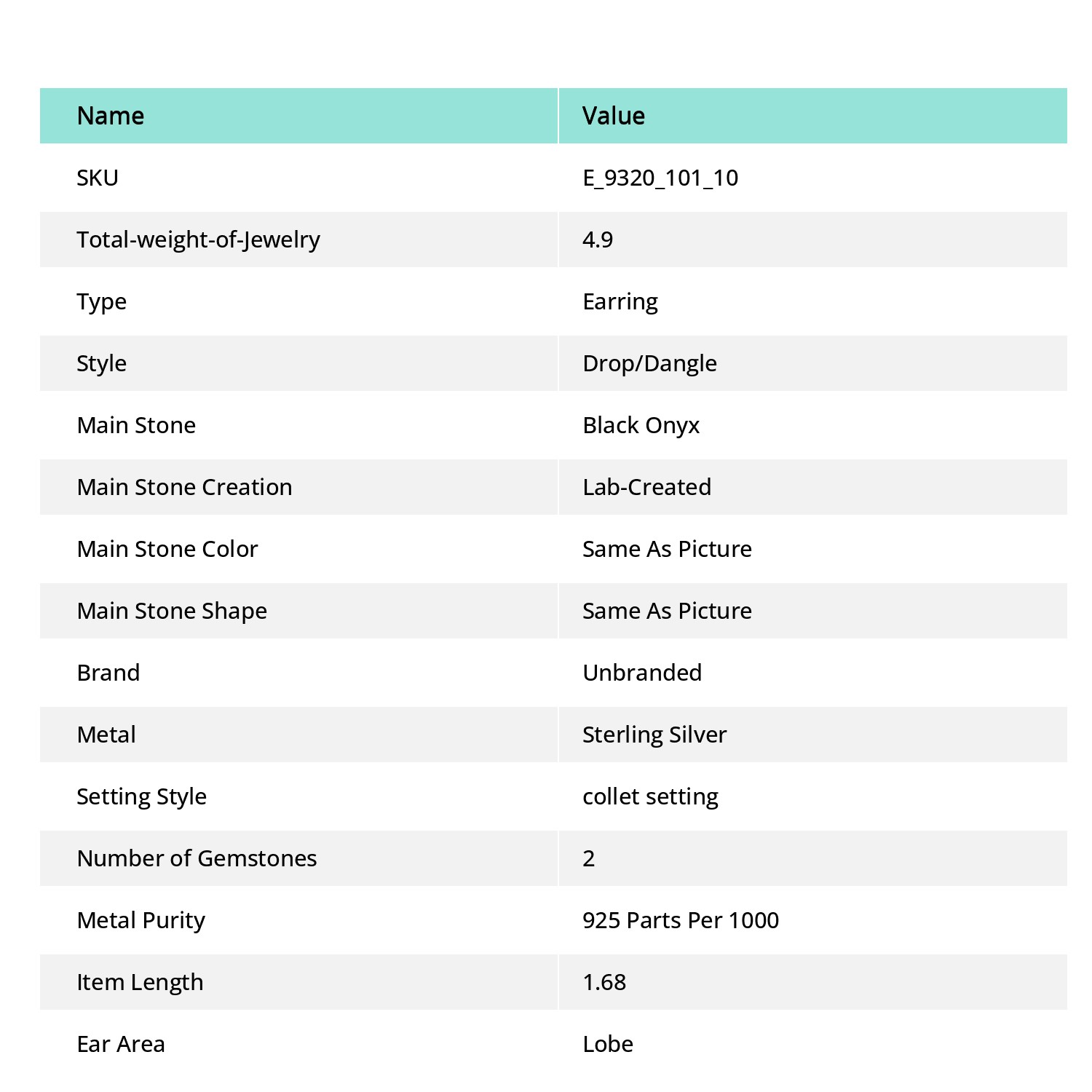Screen dimensions: 1092x1092
Task: Click the Ear Area label
Action: [121, 1044]
